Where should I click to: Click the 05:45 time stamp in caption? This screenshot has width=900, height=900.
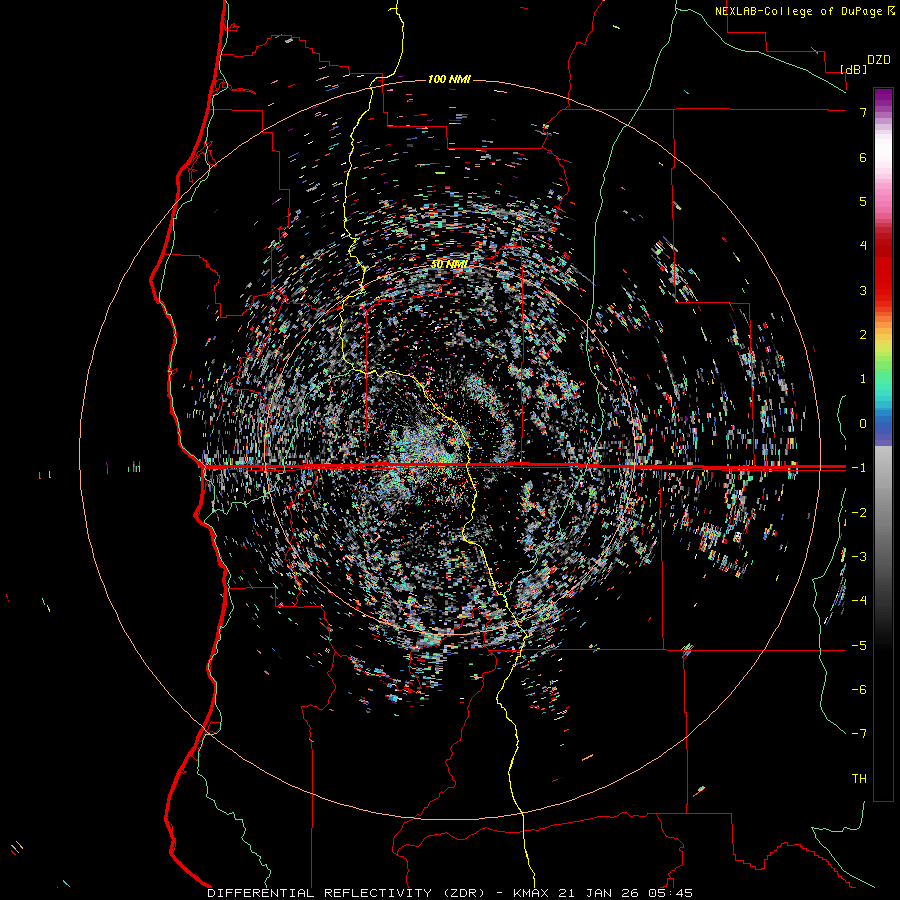coord(672,893)
